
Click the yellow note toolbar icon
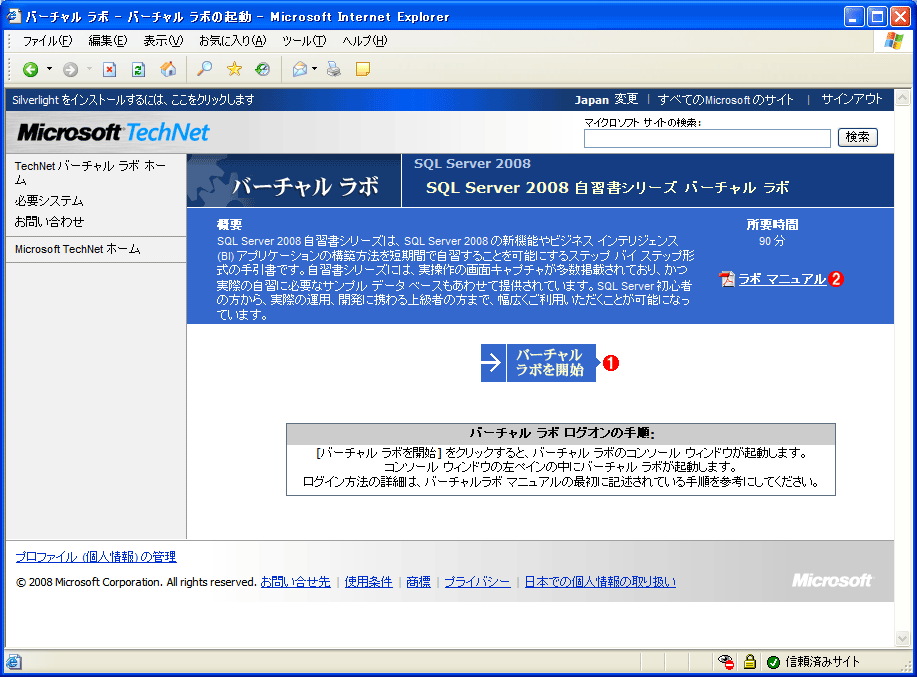363,69
